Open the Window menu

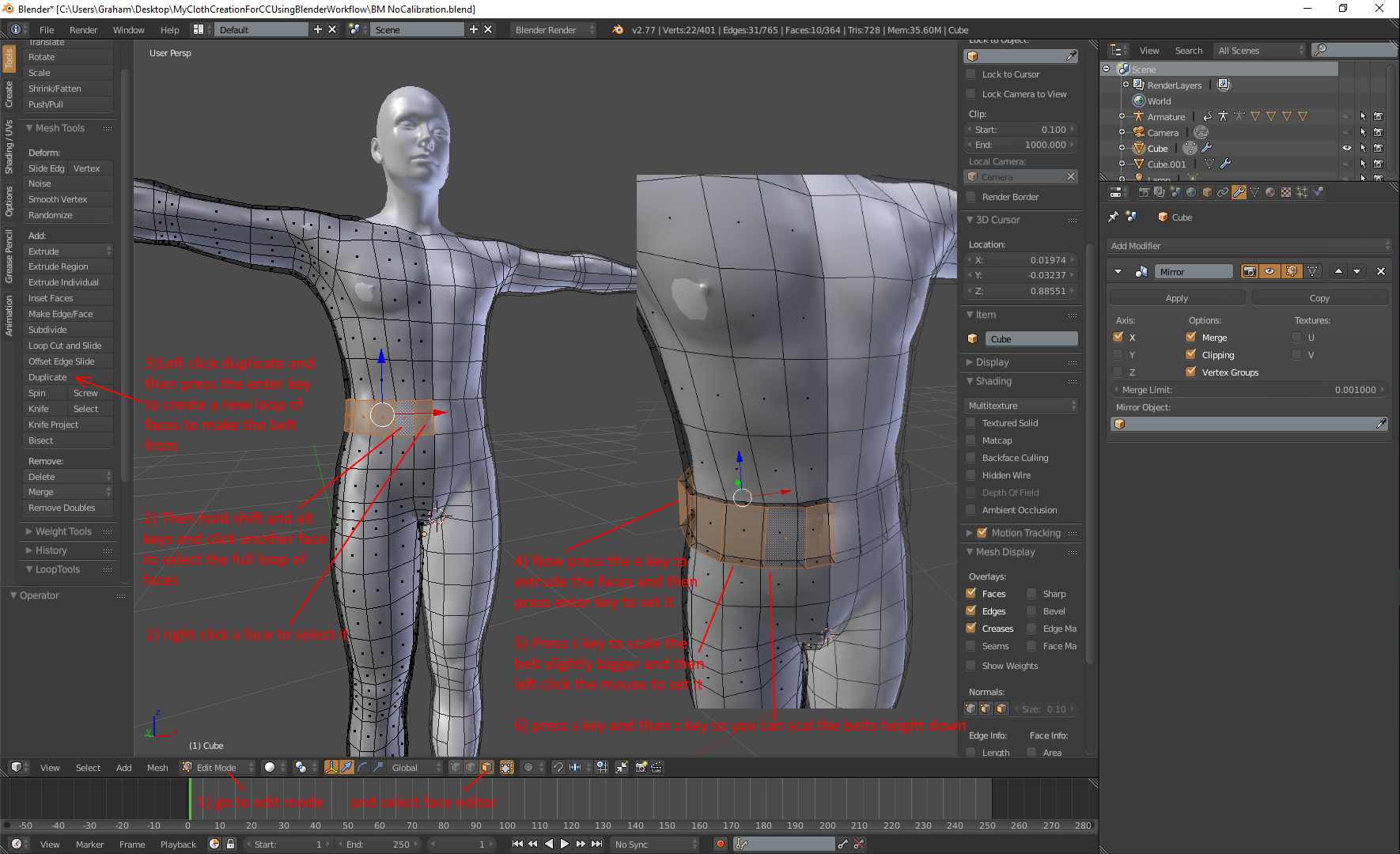pyautogui.click(x=128, y=29)
